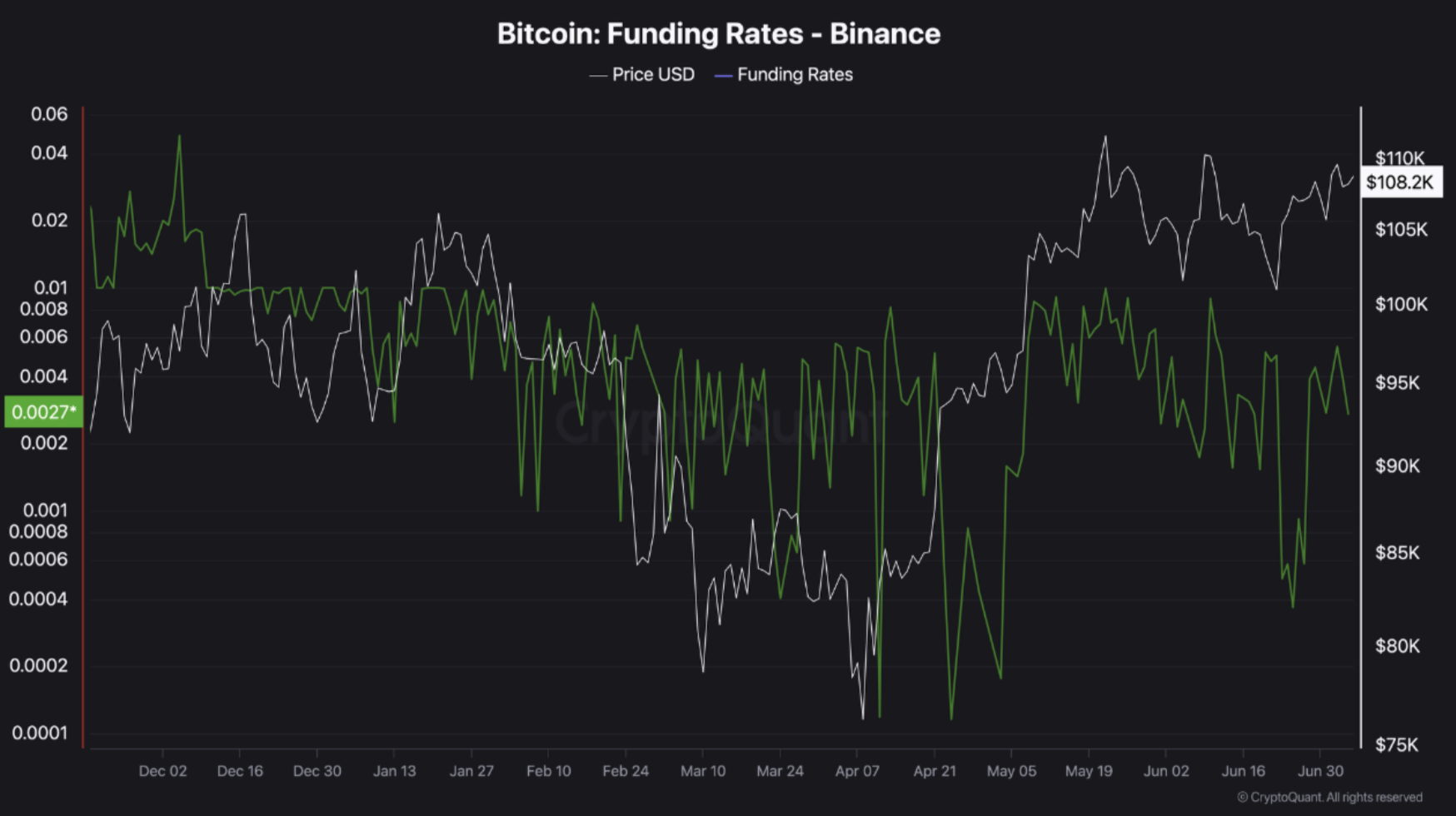Click the purple Funding Rates legend line

pos(723,76)
